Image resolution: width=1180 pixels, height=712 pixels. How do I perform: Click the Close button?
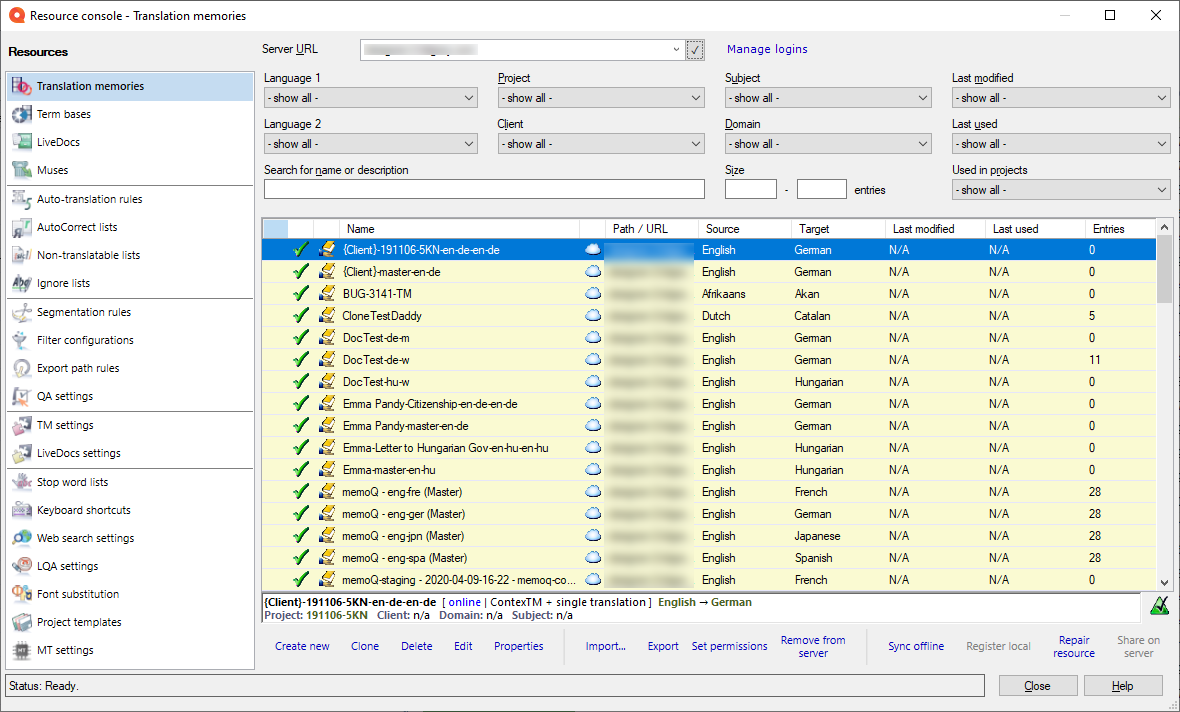click(1038, 686)
